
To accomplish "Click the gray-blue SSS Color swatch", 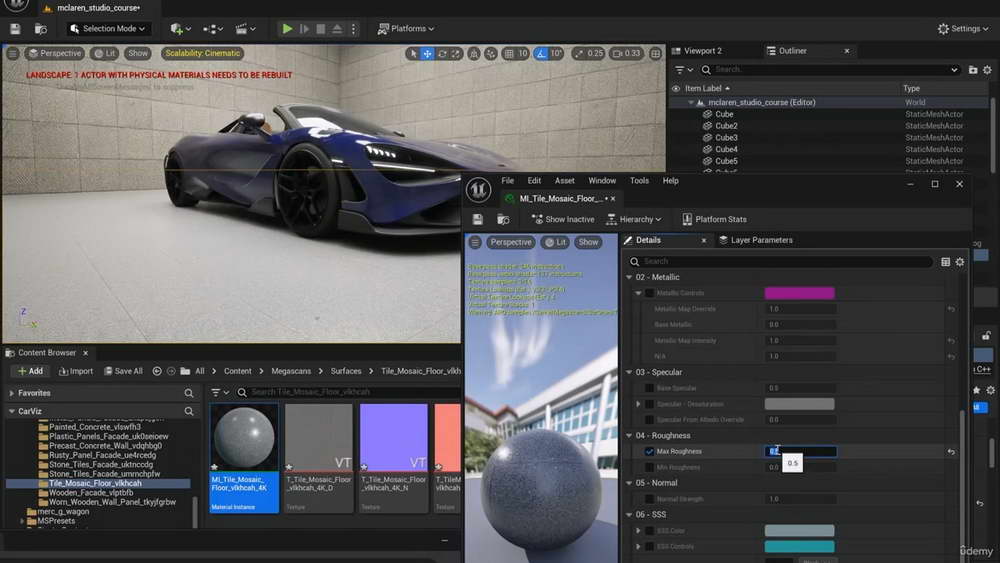I will click(799, 530).
